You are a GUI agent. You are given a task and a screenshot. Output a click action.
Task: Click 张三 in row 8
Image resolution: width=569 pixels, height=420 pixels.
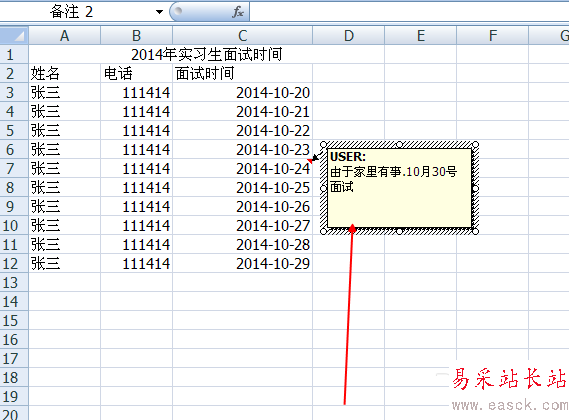click(x=65, y=187)
